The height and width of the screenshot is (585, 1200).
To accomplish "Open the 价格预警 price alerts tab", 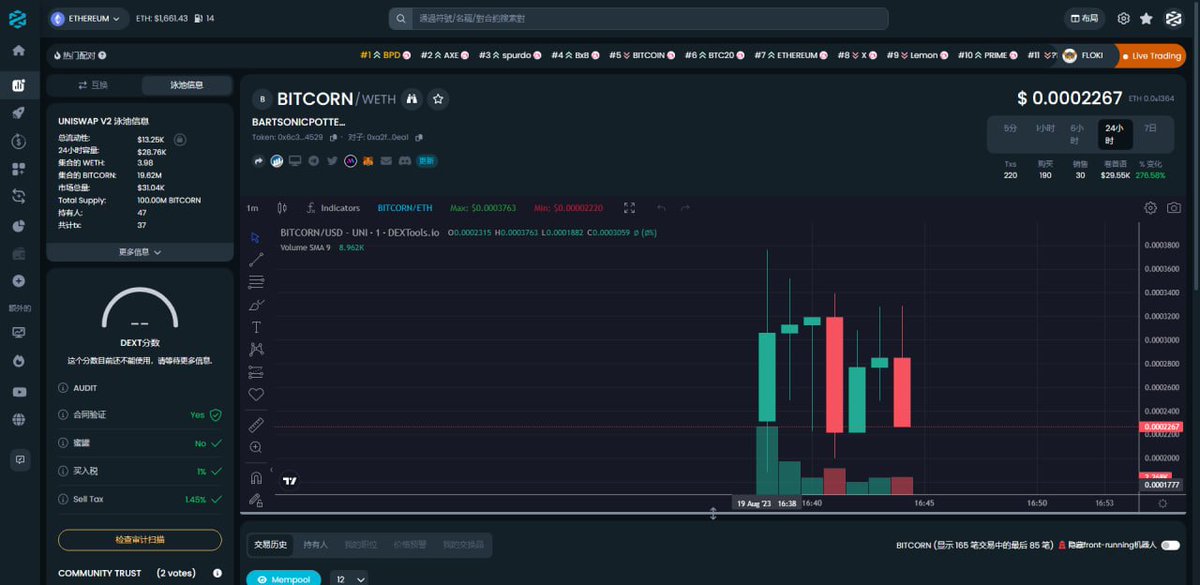I will pyautogui.click(x=409, y=545).
